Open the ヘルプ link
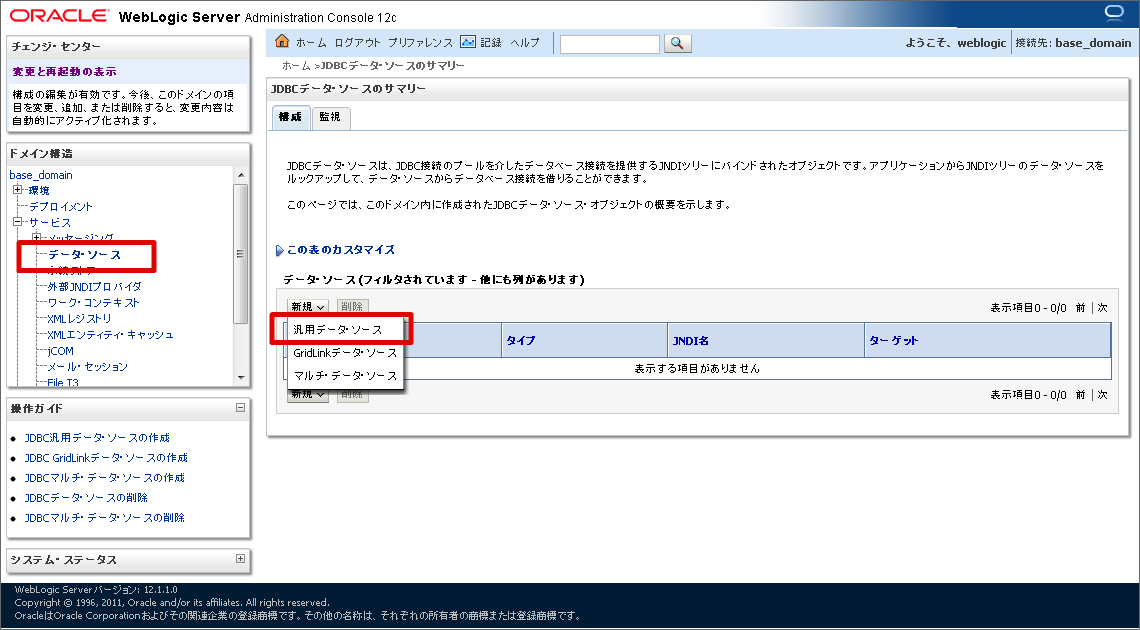 click(525, 43)
